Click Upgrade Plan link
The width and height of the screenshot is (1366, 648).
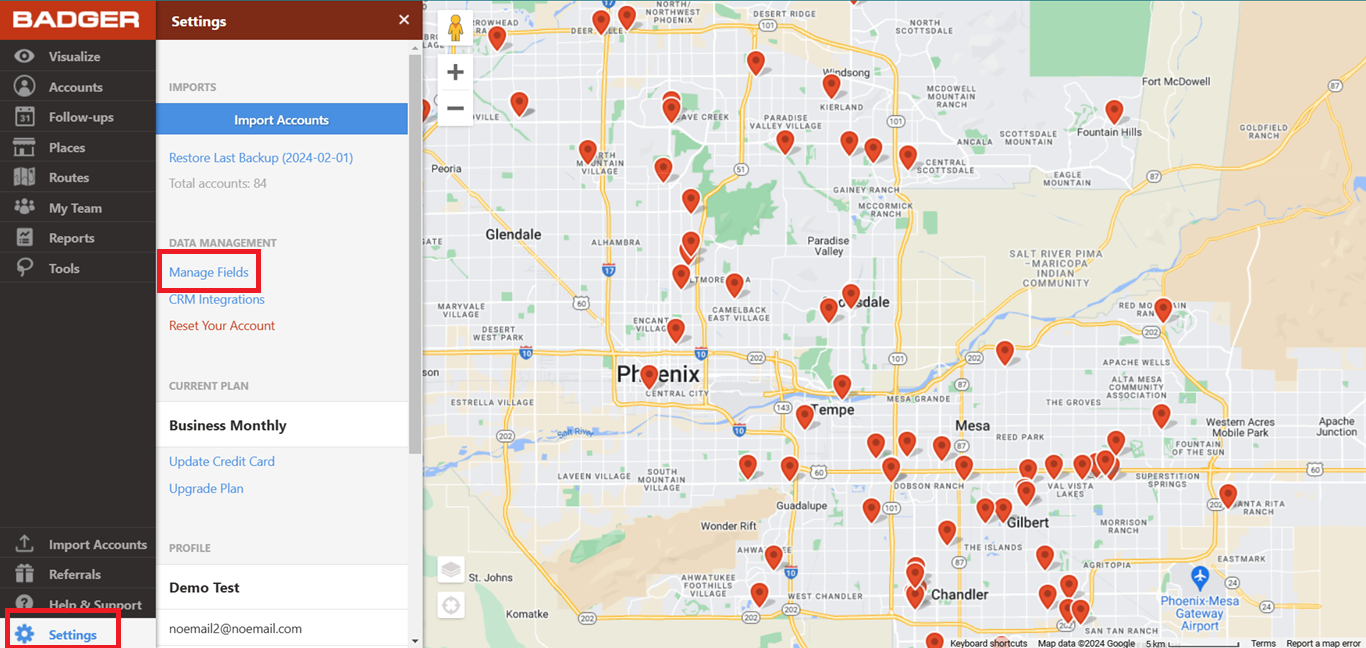206,488
